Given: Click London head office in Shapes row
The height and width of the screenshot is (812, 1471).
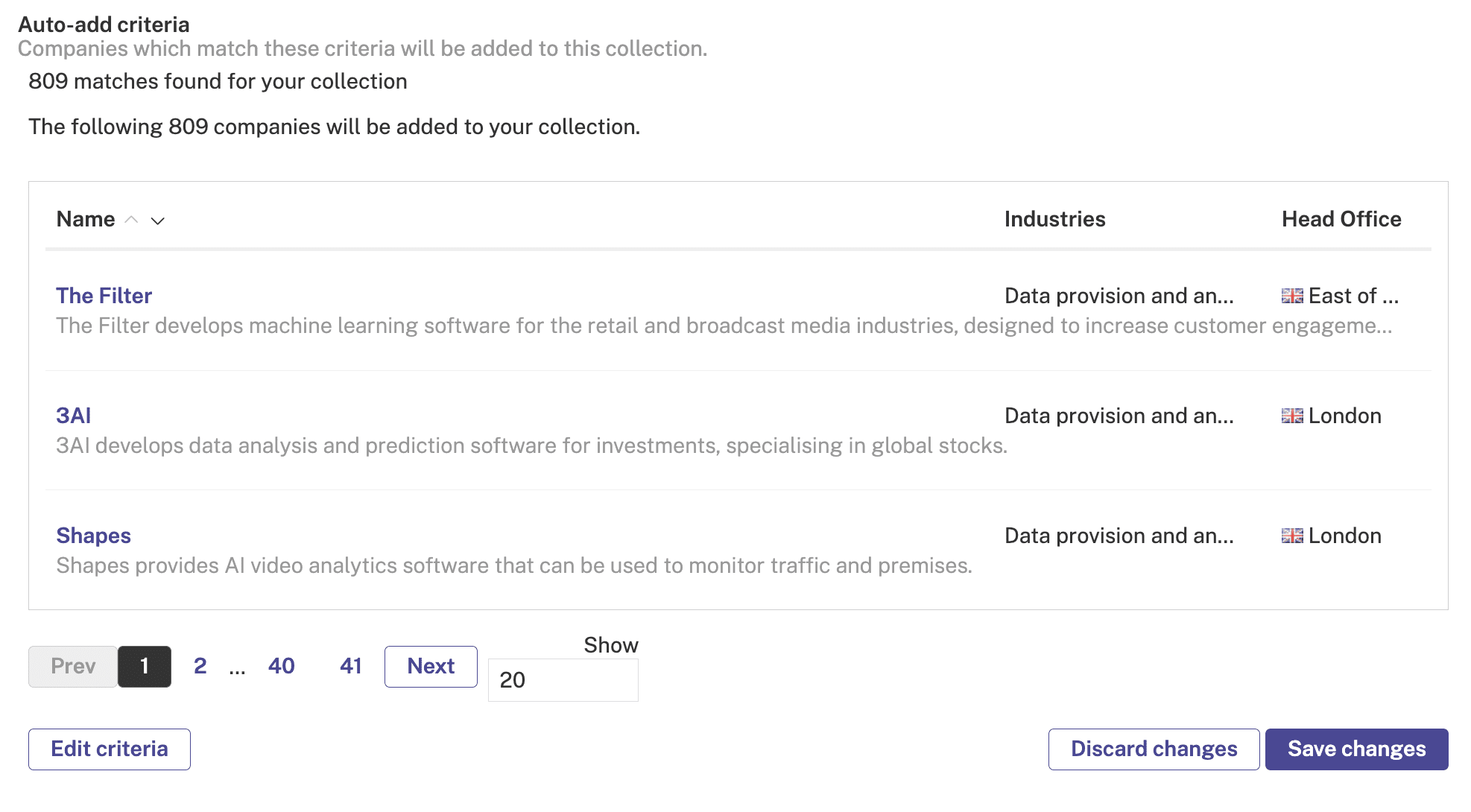Looking at the screenshot, I should pyautogui.click(x=1344, y=536).
